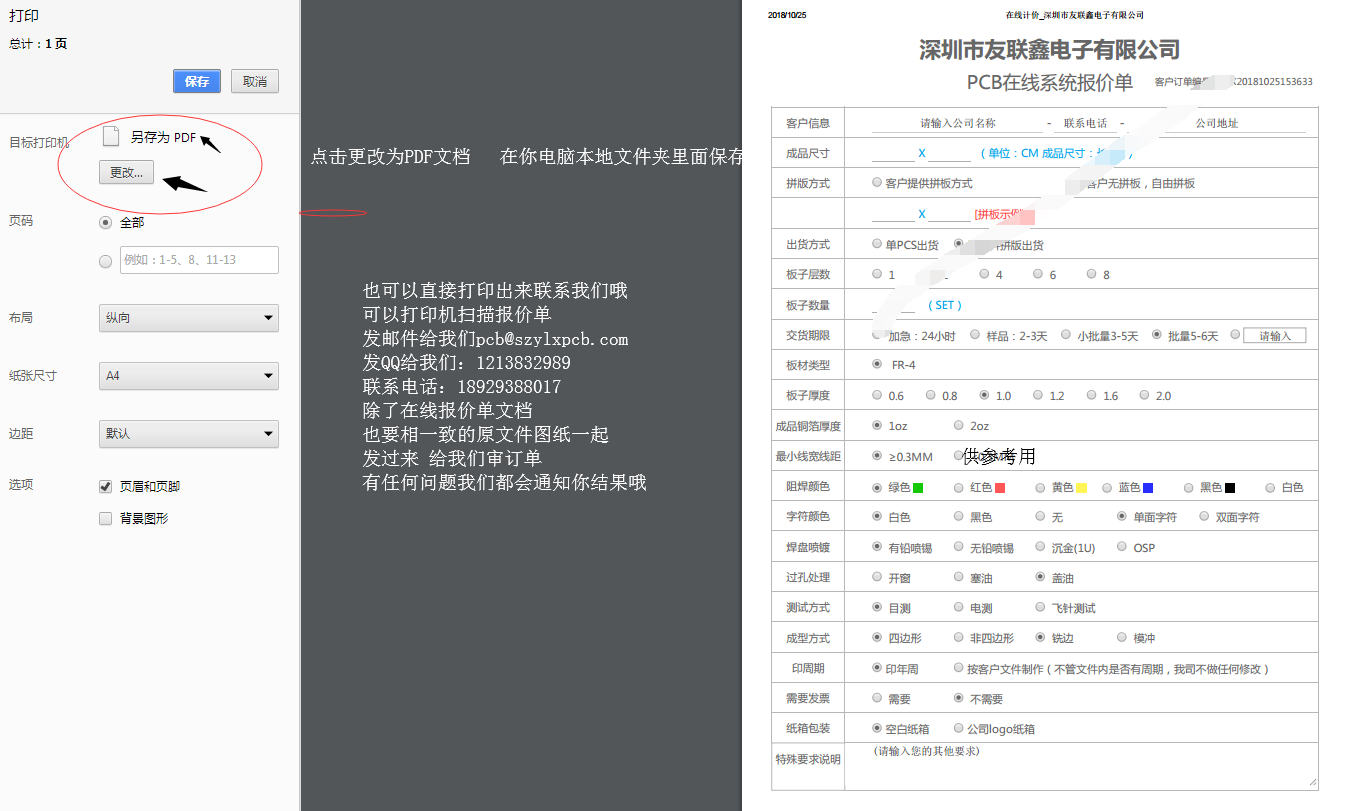
Task: Open the paper size A4 dropdown
Action: (x=189, y=376)
